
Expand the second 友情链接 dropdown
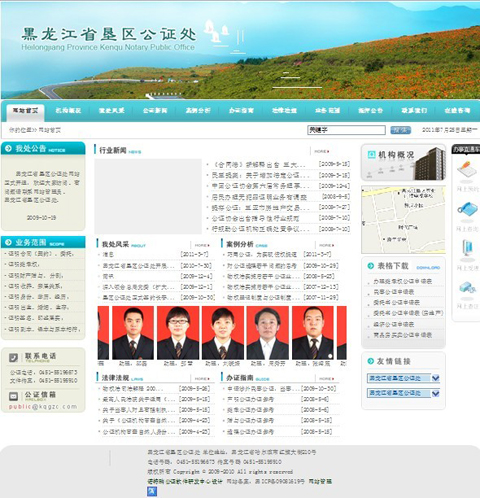click(435, 394)
